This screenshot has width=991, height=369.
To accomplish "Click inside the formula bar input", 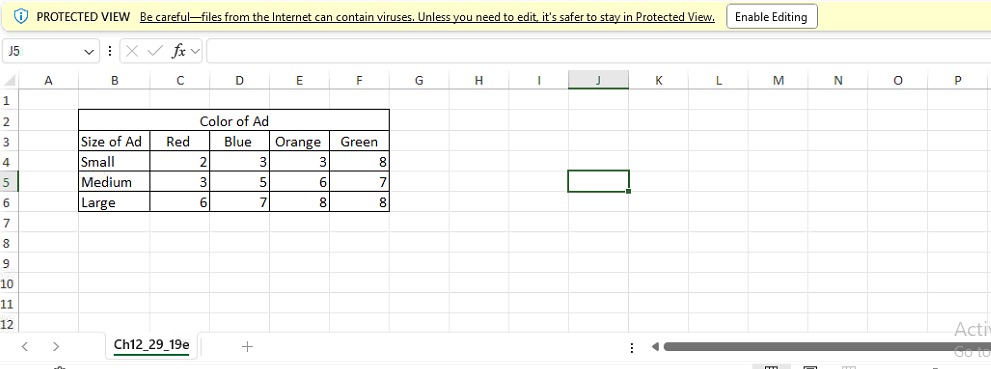I will pos(598,51).
